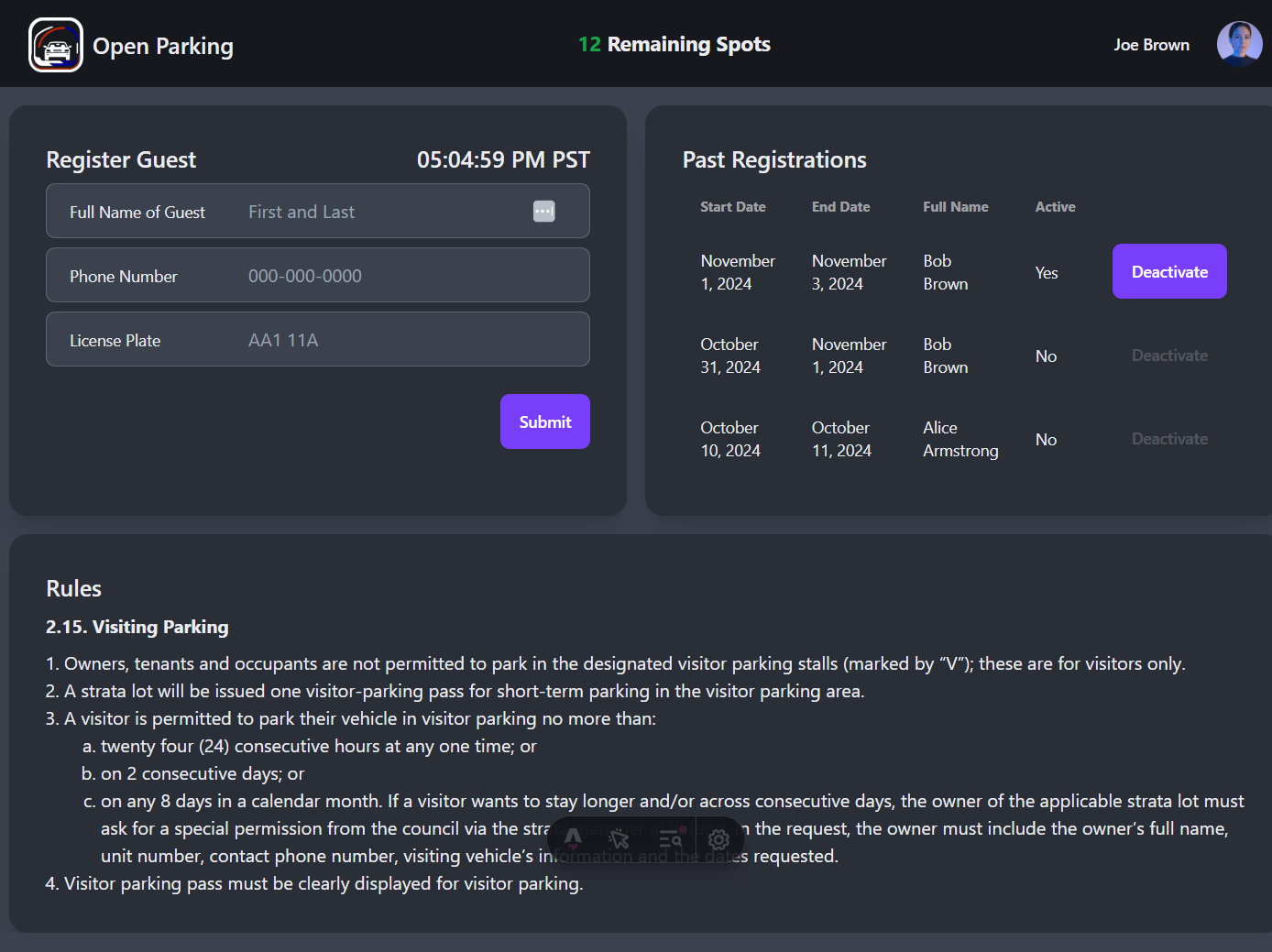The image size is (1272, 952).
Task: Open the Audit panel with notification dot
Action: (x=670, y=838)
